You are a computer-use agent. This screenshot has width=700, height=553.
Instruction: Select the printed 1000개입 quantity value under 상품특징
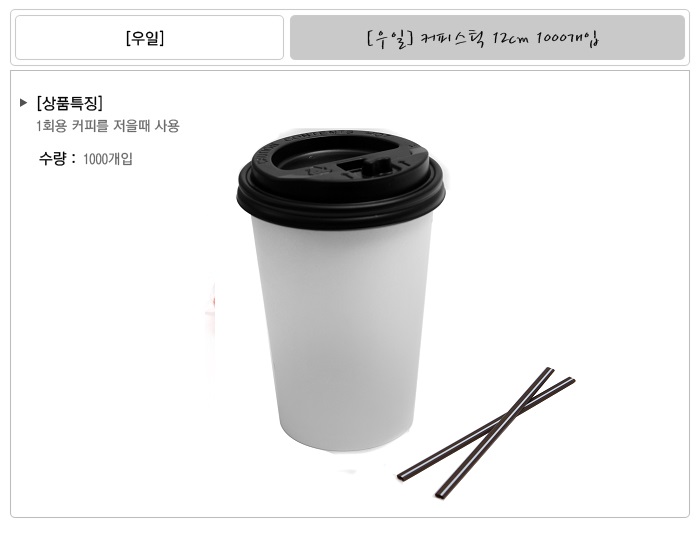click(108, 158)
